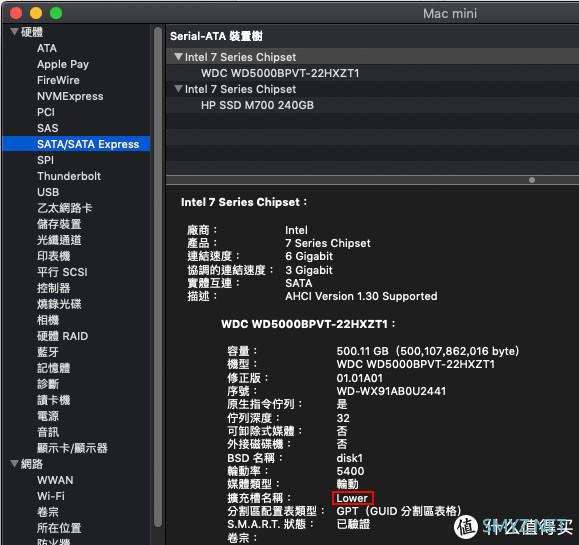This screenshot has width=579, height=545.
Task: Click AHCI Version 1.30 Supported text
Action: tap(361, 296)
